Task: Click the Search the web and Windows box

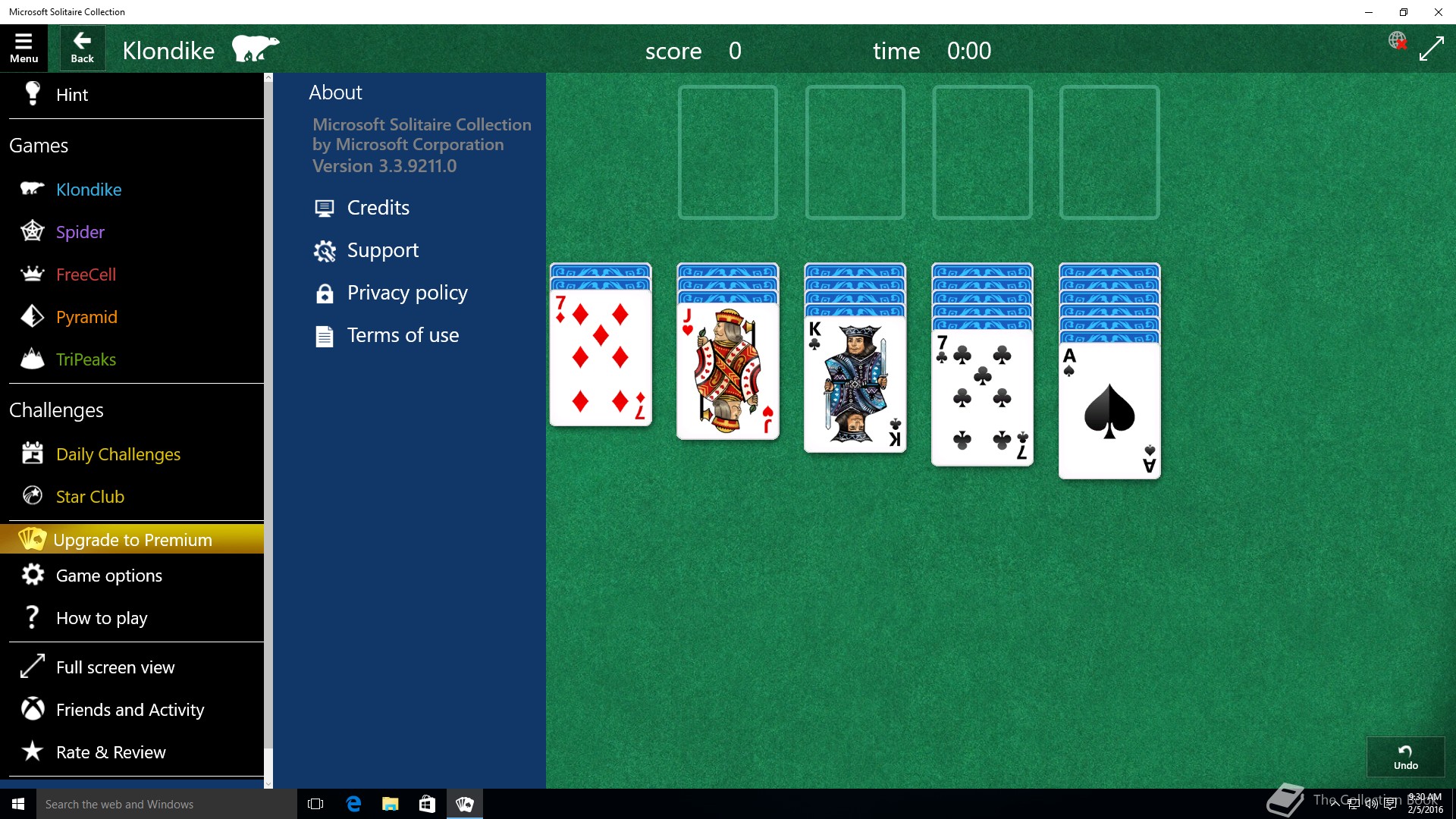Action: (167, 804)
